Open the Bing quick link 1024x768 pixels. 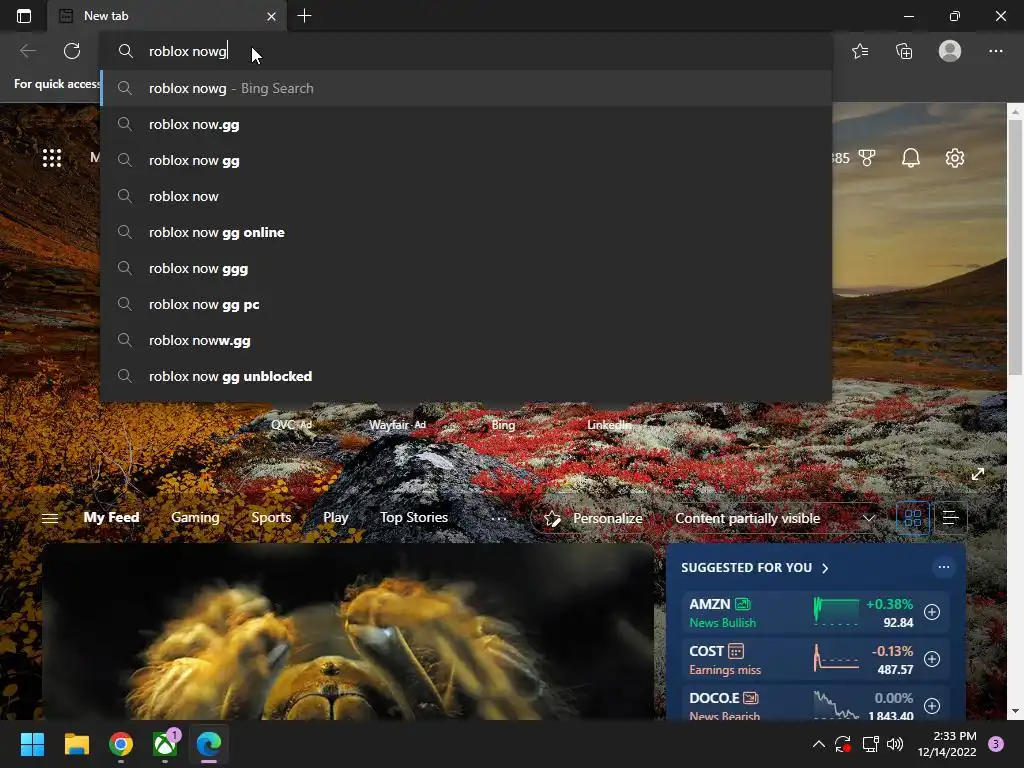[x=503, y=424]
